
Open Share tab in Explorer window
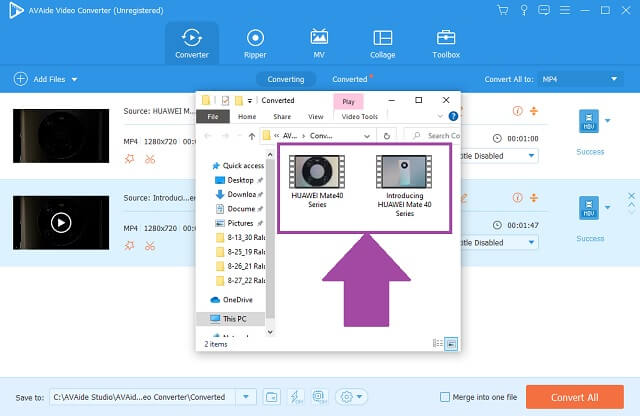pyautogui.click(x=282, y=117)
